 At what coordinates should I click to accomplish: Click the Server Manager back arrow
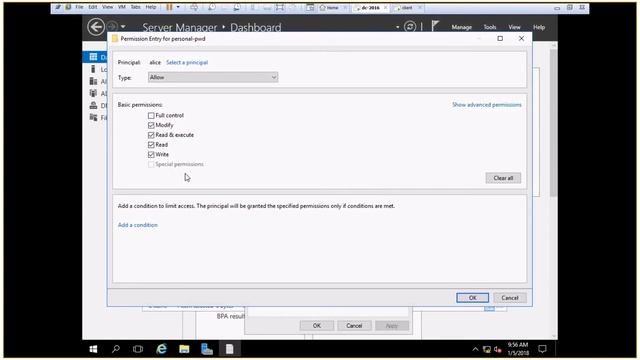coord(96,27)
